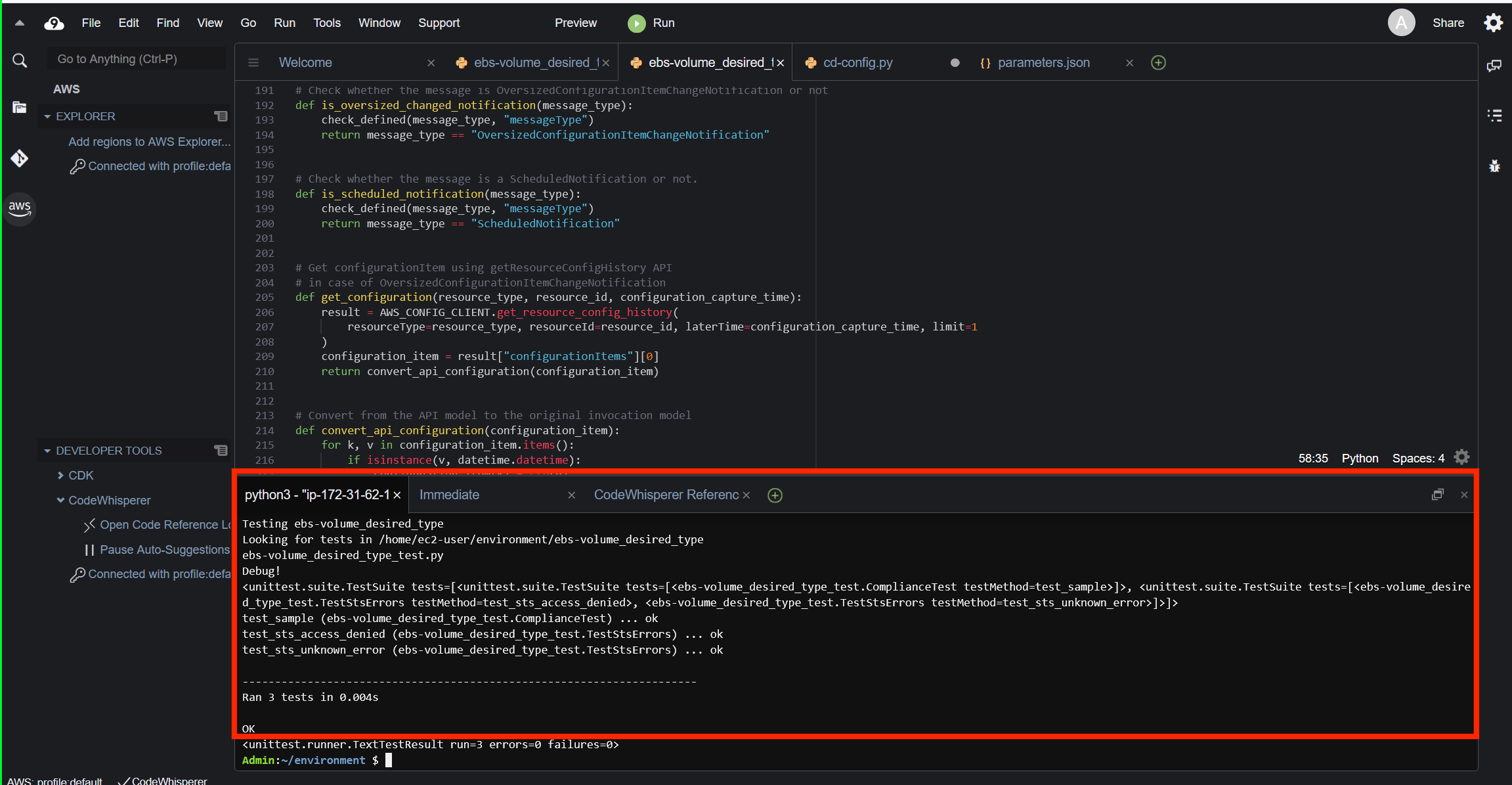Open the search panel from the left sidebar
The height and width of the screenshot is (785, 1512).
click(19, 60)
